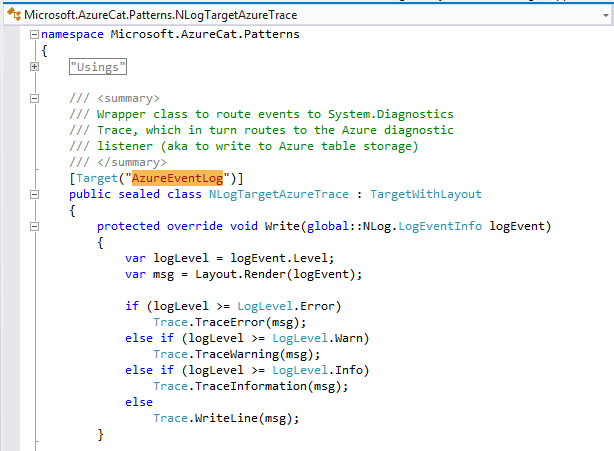Image resolution: width=614 pixels, height=451 pixels.
Task: Click the lone else keyword before WriteLine
Action: pyautogui.click(x=139, y=402)
